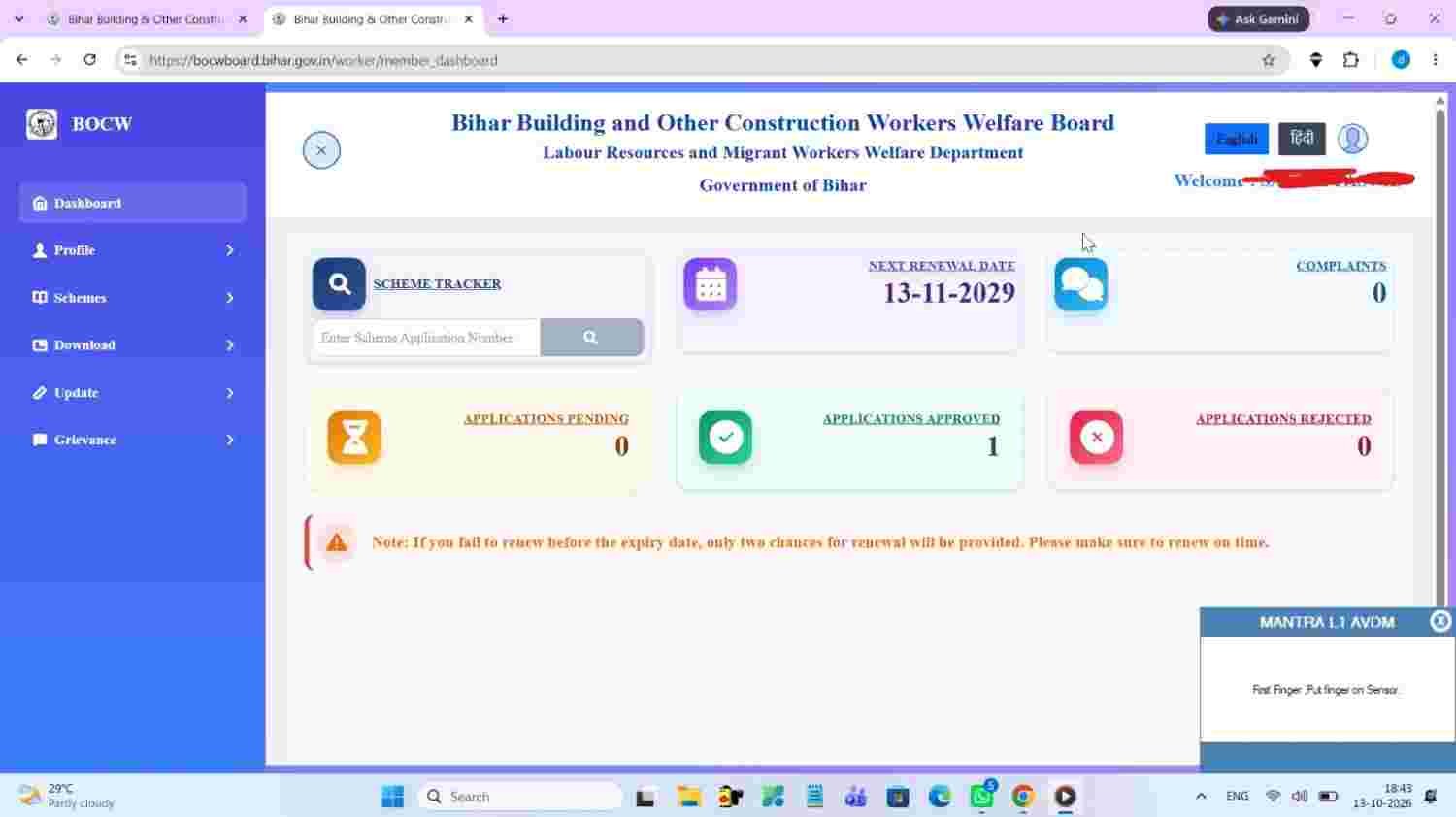Click the complaints chat bubbles icon
The image size is (1456, 817).
coord(1081,285)
